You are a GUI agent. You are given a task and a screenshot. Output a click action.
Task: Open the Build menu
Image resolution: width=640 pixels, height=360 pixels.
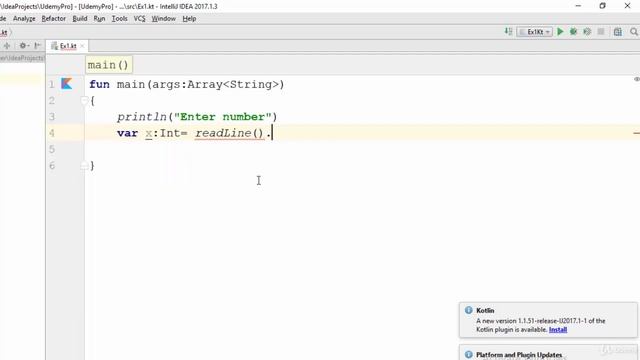pos(80,18)
